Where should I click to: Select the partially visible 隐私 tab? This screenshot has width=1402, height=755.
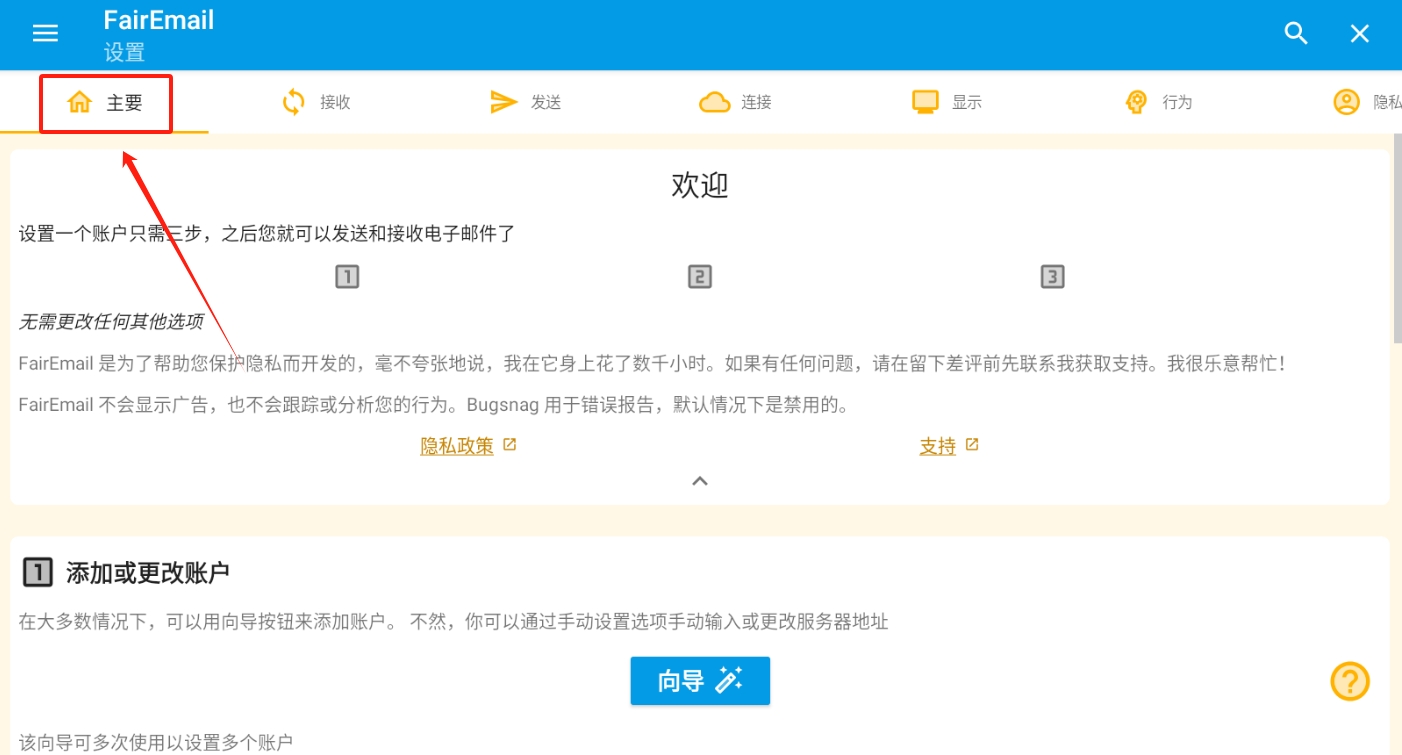point(1367,102)
